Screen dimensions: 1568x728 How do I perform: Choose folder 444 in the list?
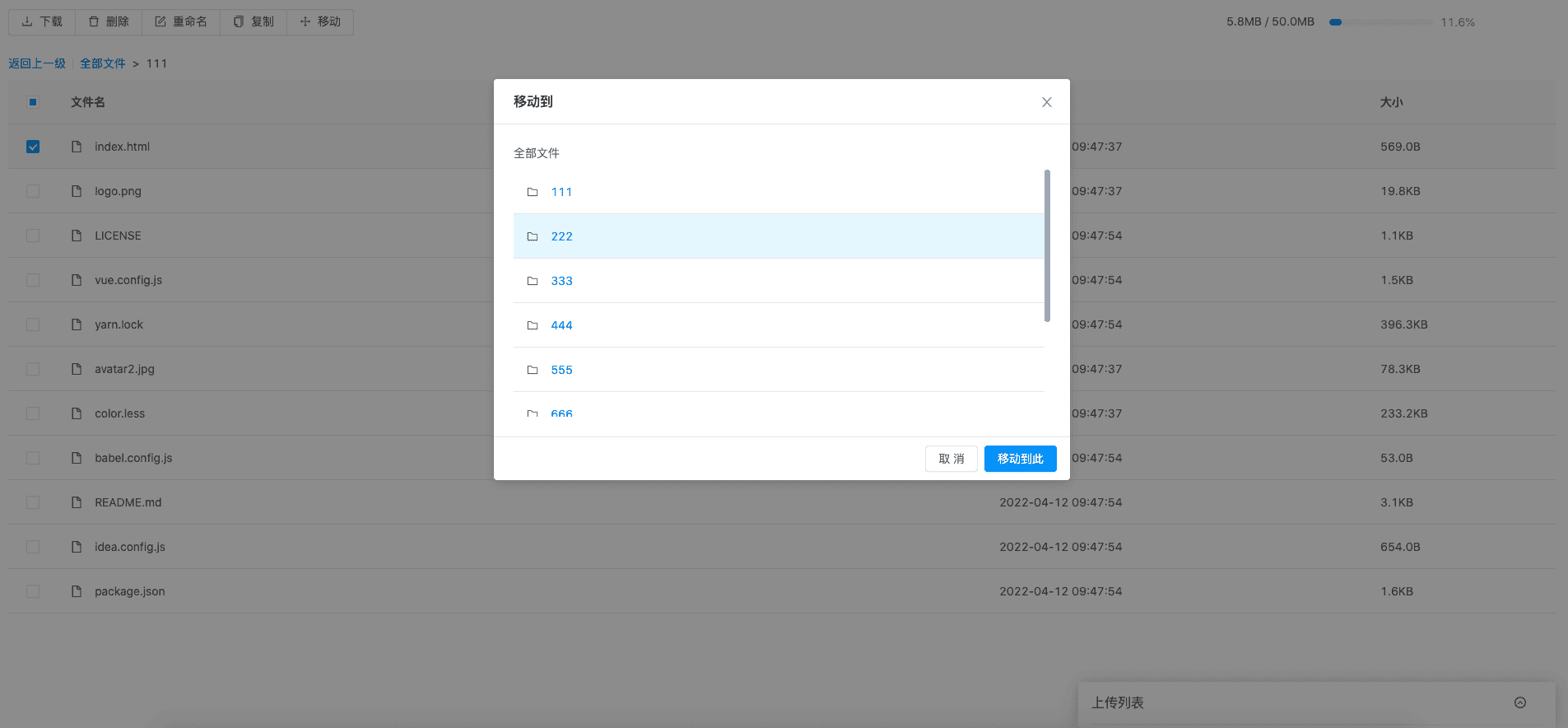(x=561, y=325)
